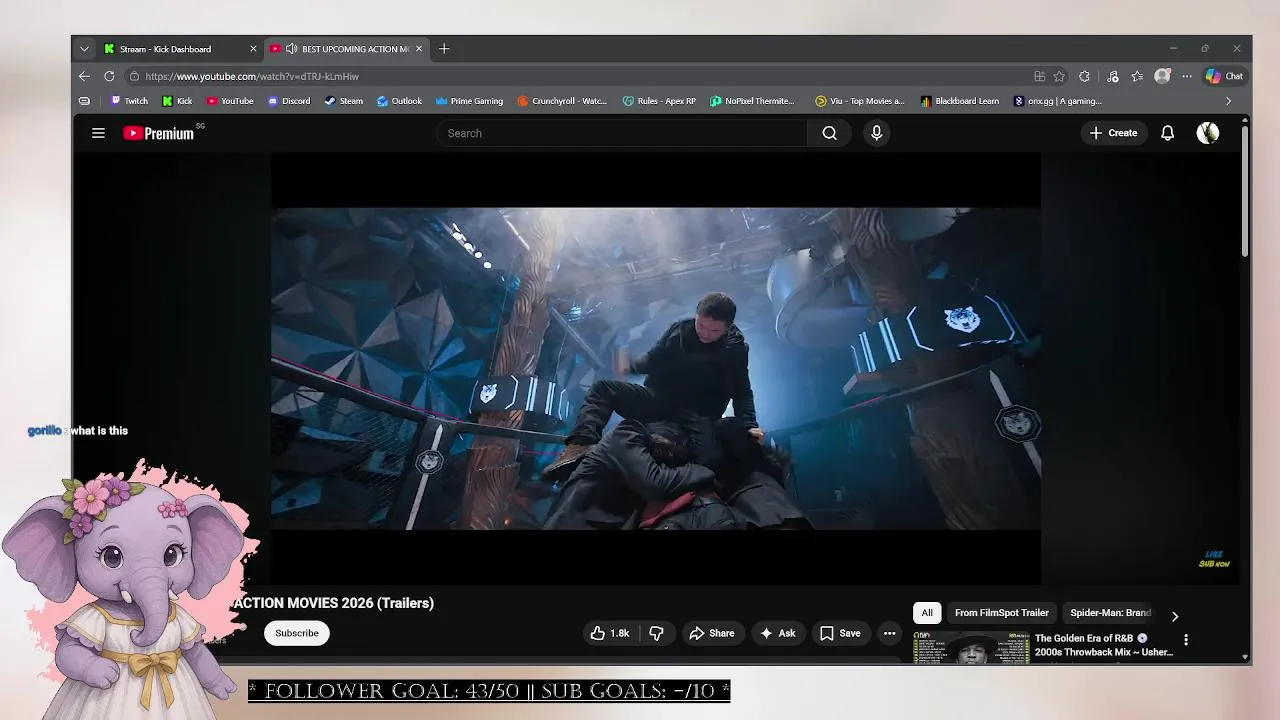The width and height of the screenshot is (1280, 720).
Task: Open more actions ellipsis under video
Action: [889, 633]
